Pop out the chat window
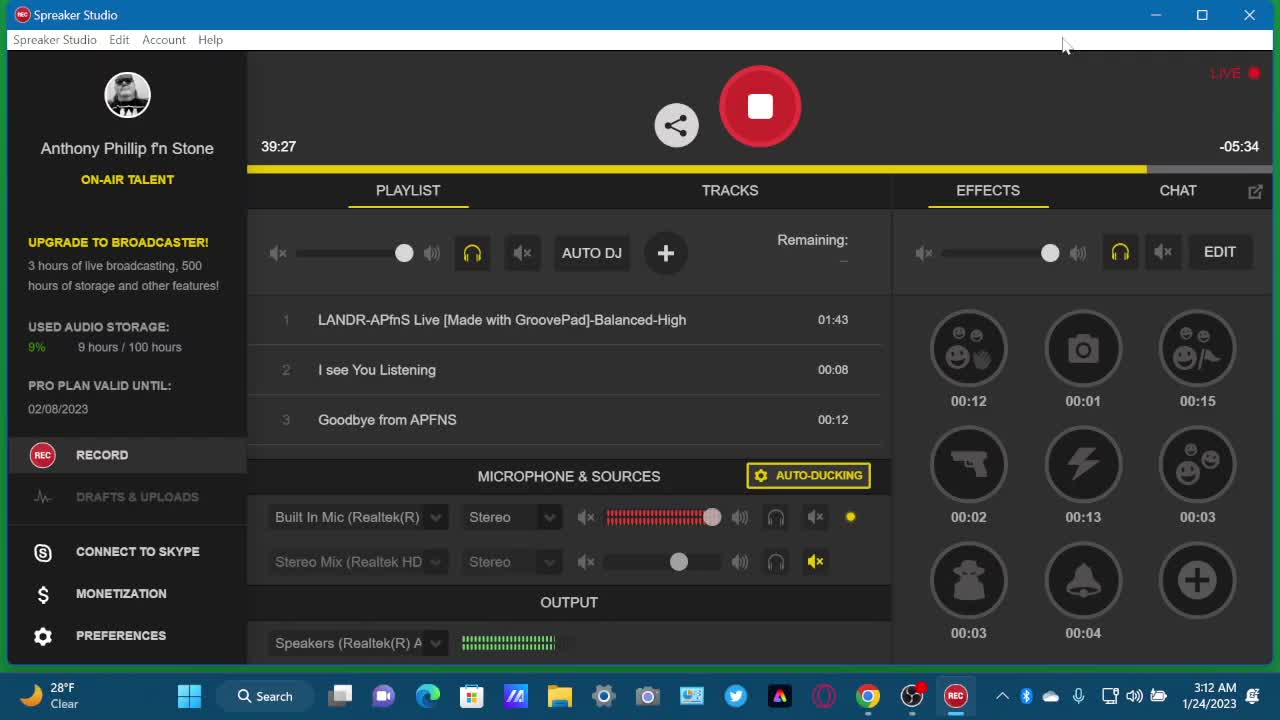Image resolution: width=1280 pixels, height=720 pixels. (x=1255, y=191)
